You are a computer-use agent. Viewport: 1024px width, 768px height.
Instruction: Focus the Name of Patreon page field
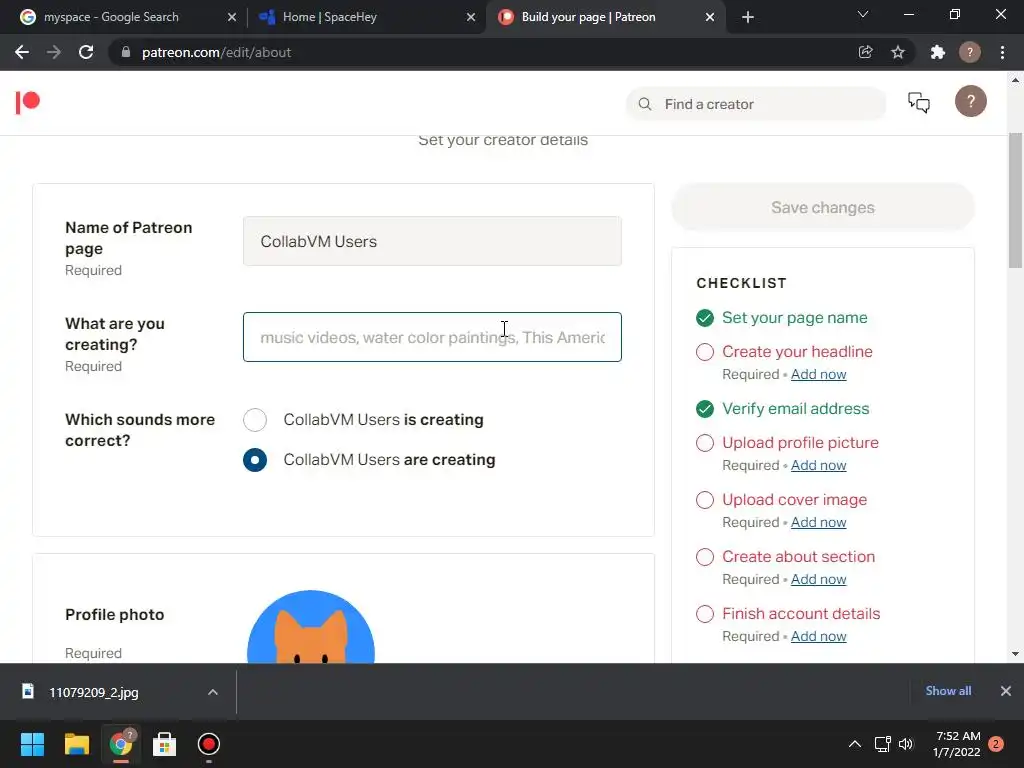point(432,241)
